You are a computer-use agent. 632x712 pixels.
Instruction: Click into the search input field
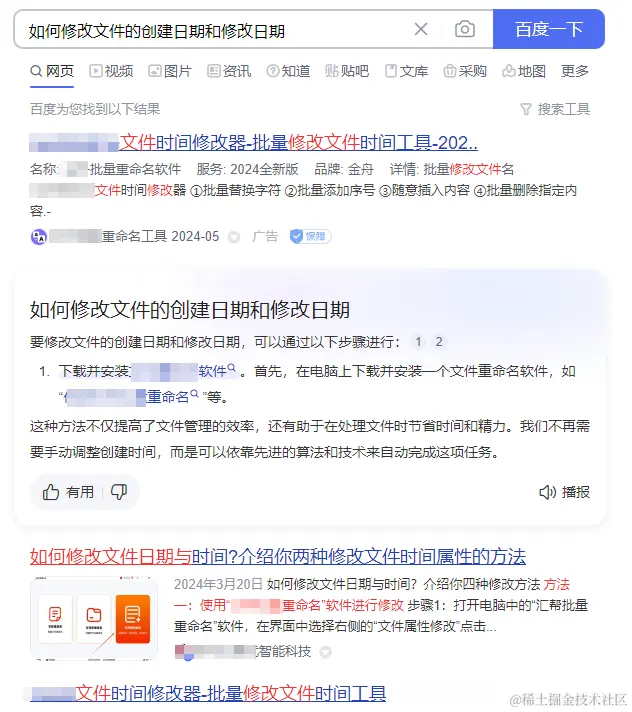[213, 30]
